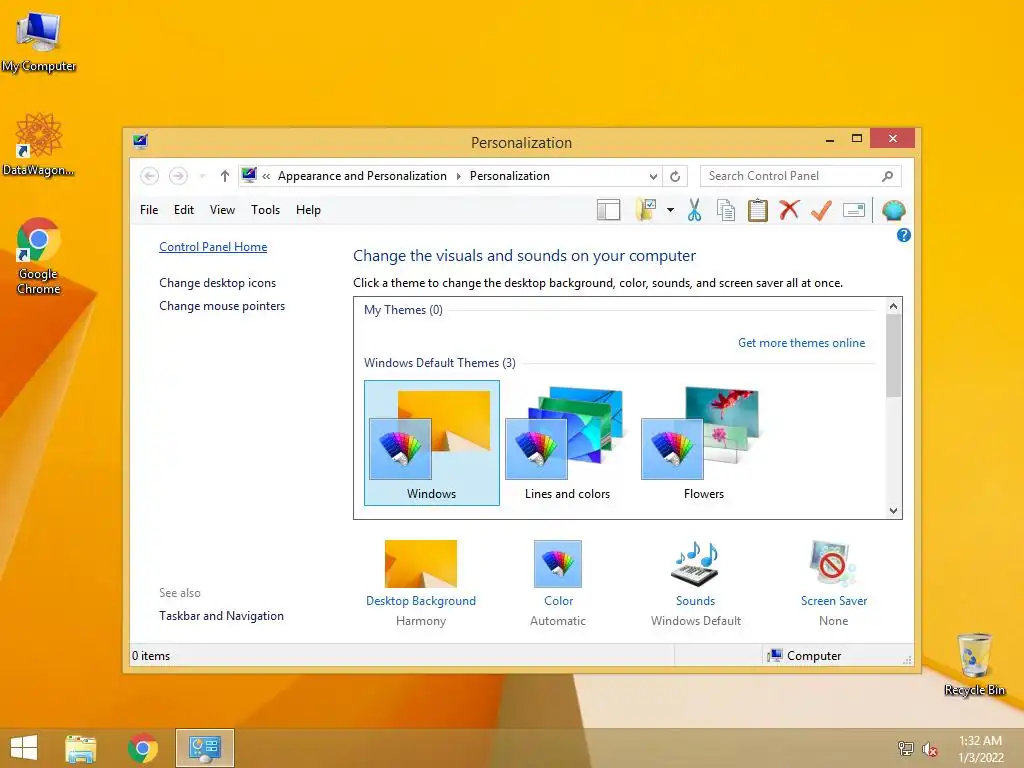Click the theme list scroll up arrow
The height and width of the screenshot is (768, 1024).
point(893,306)
